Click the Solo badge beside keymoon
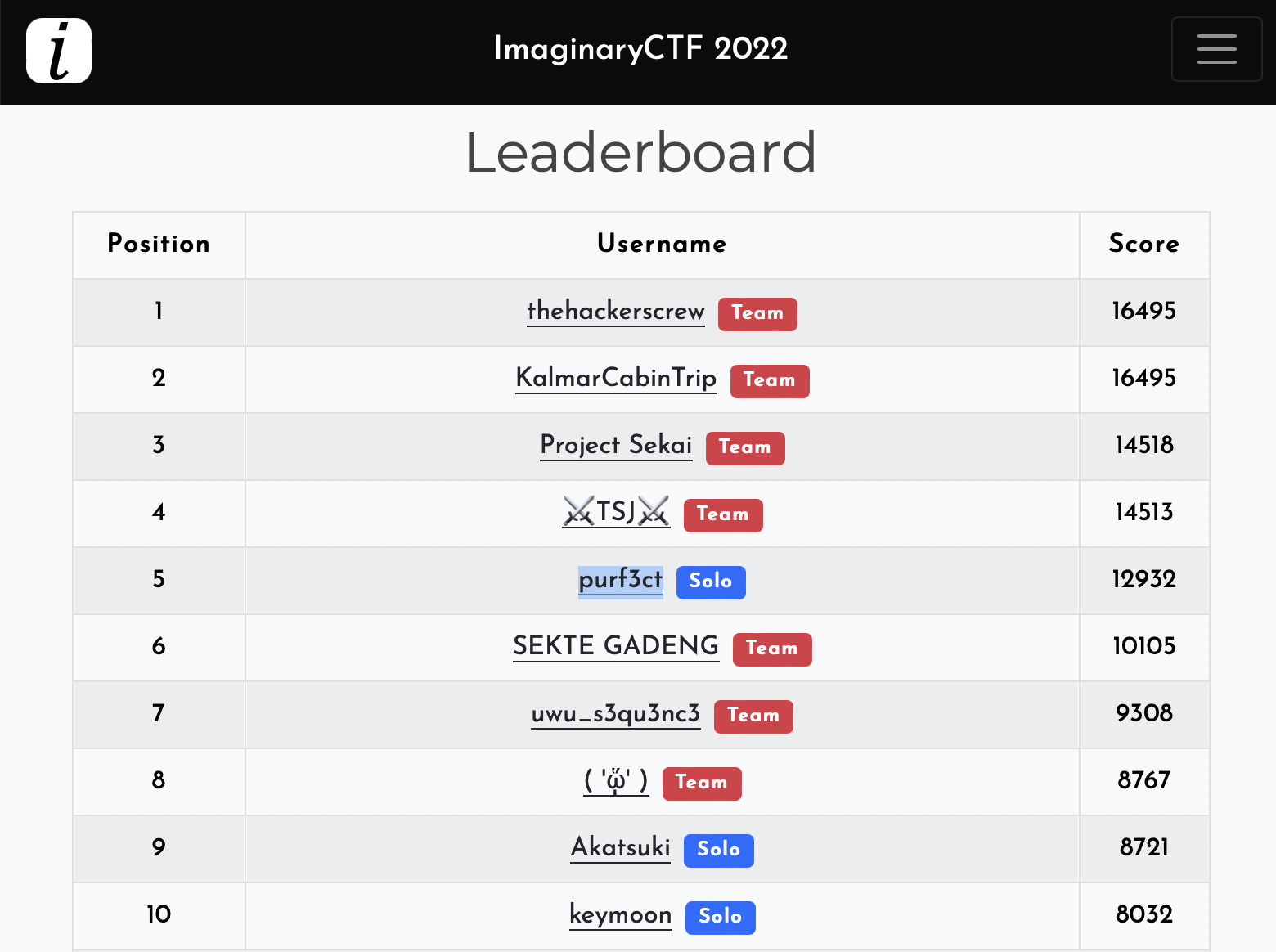Viewport: 1276px width, 952px height. point(721,918)
